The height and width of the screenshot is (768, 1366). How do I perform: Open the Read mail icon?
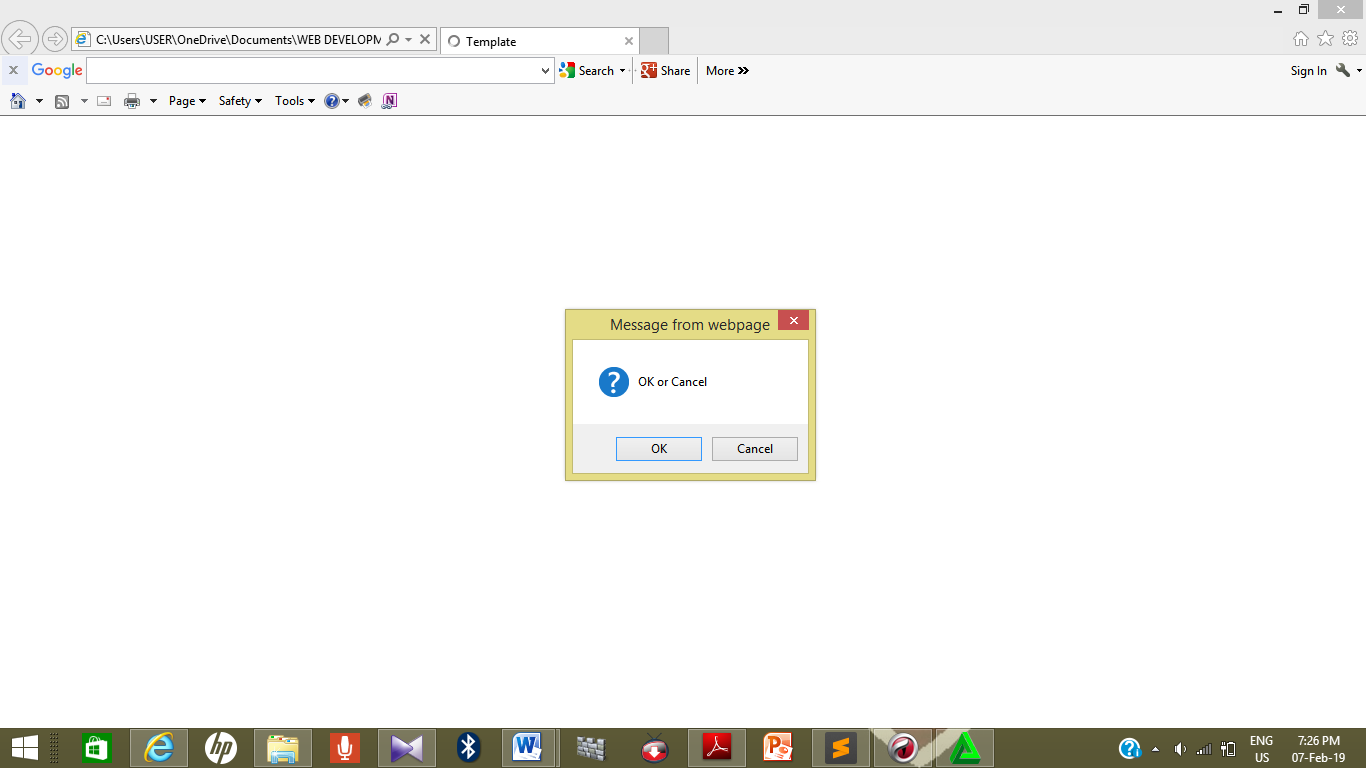coord(104,100)
